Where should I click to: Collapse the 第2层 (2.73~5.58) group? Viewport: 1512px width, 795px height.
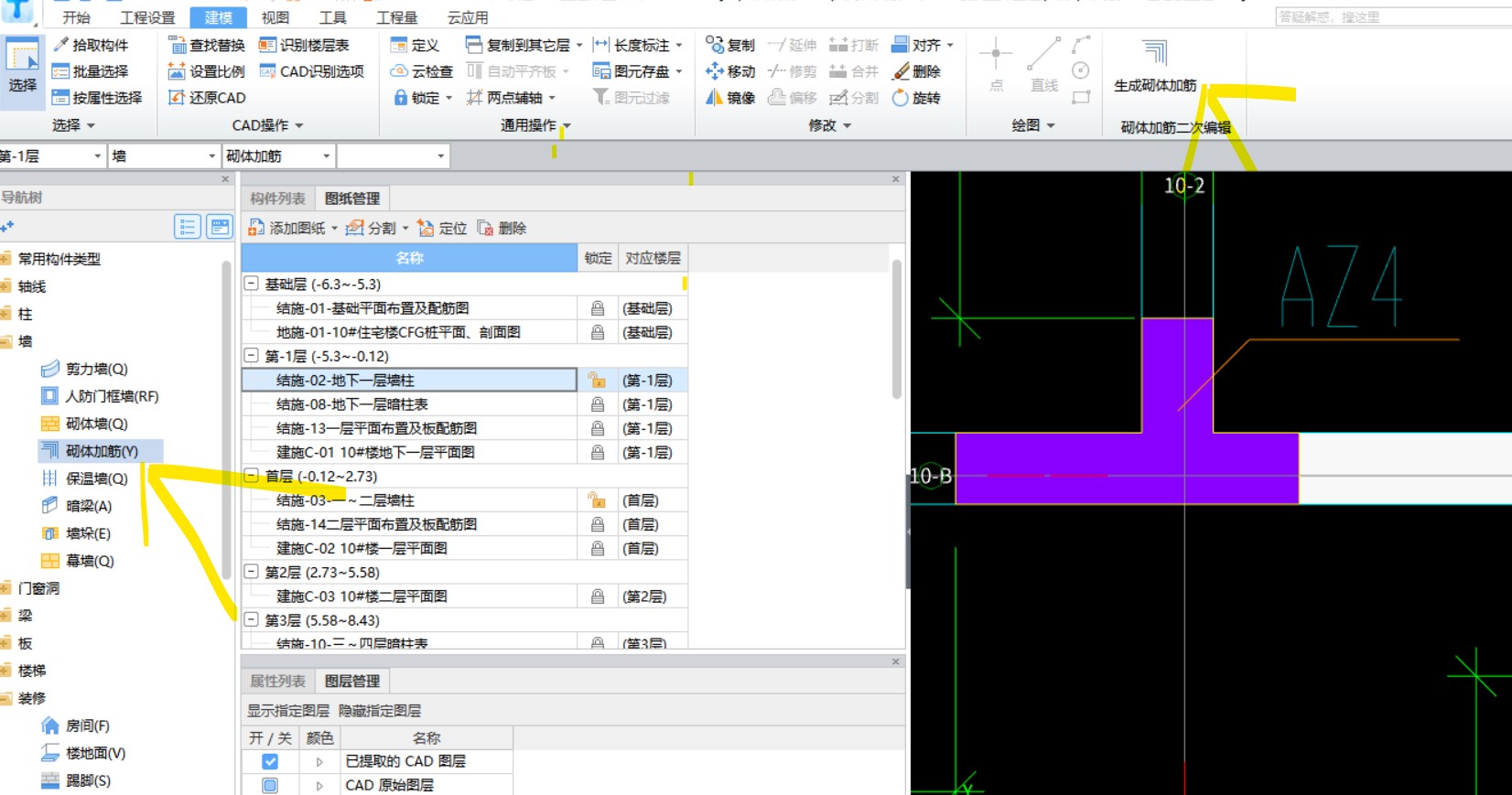pos(251,572)
